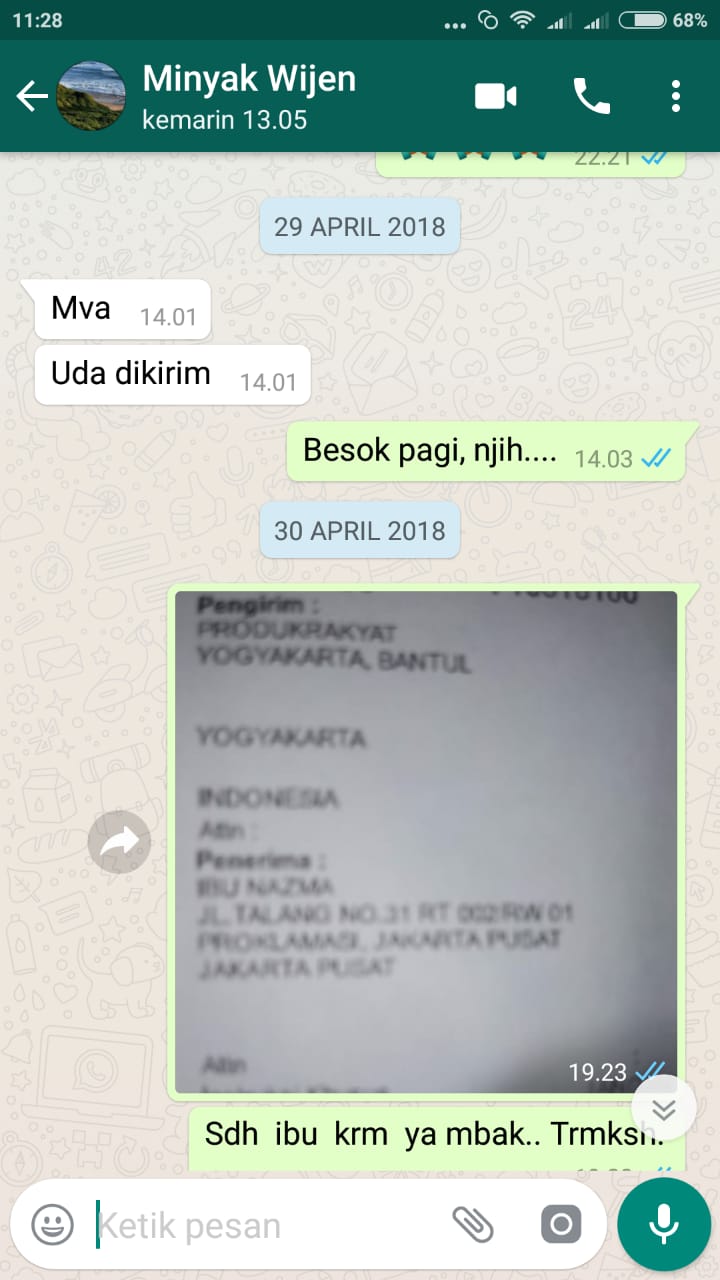Open the camera from message bar
The height and width of the screenshot is (1280, 720).
(560, 1225)
